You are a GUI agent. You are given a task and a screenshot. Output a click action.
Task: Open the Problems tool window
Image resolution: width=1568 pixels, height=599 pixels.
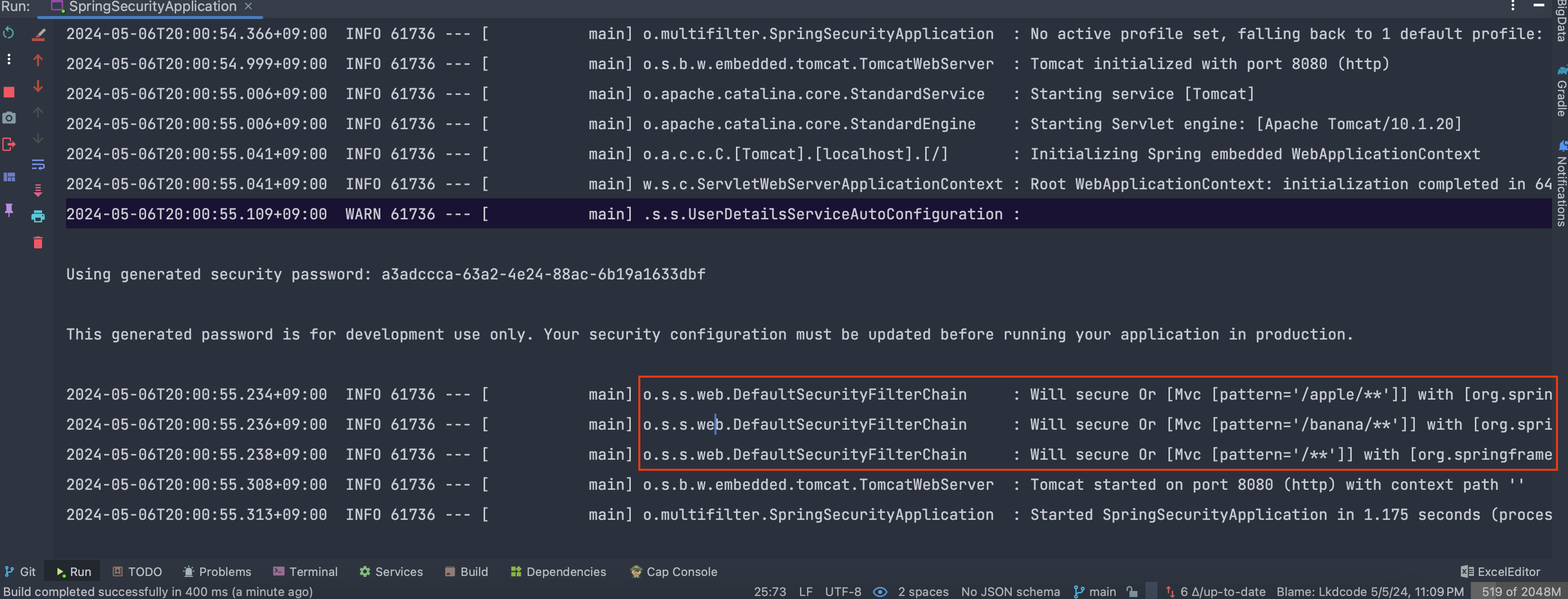pyautogui.click(x=217, y=571)
